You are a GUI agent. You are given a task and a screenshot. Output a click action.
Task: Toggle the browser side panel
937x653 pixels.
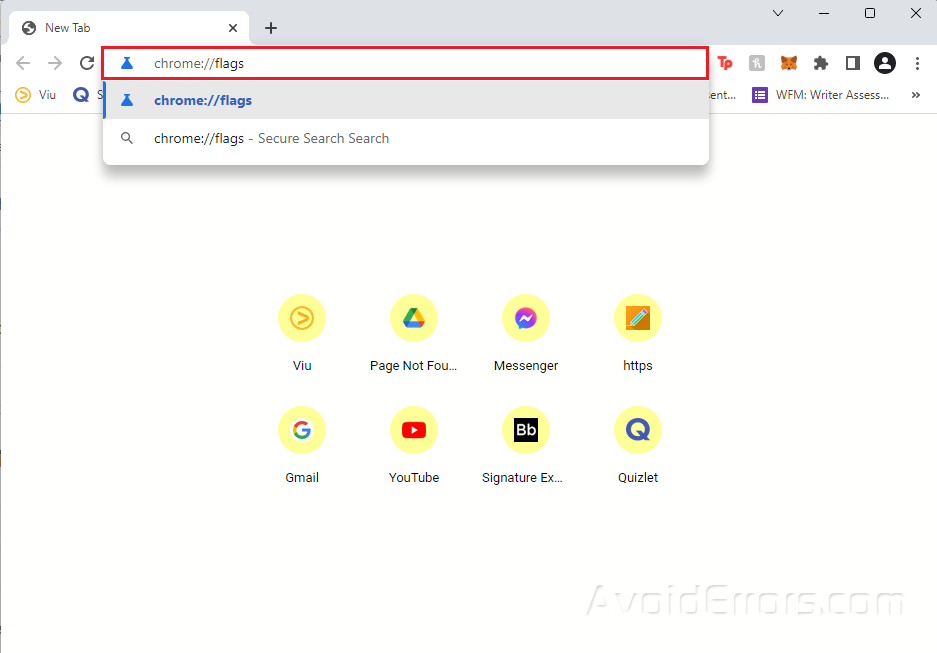(852, 63)
